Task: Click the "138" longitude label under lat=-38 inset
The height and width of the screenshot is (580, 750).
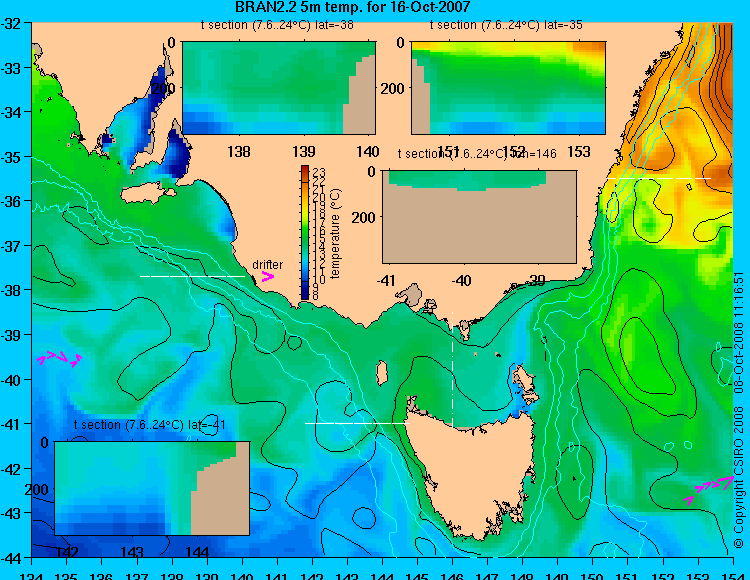Action: point(239,152)
